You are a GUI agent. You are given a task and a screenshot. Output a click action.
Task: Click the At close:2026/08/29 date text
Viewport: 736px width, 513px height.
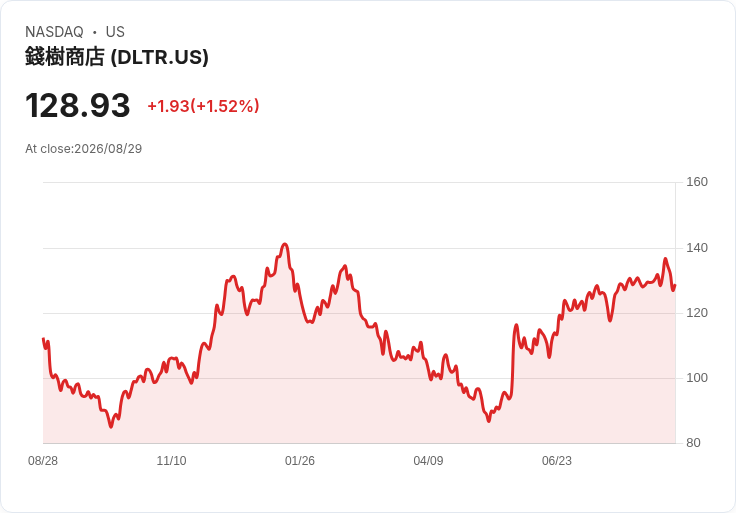pos(84,149)
